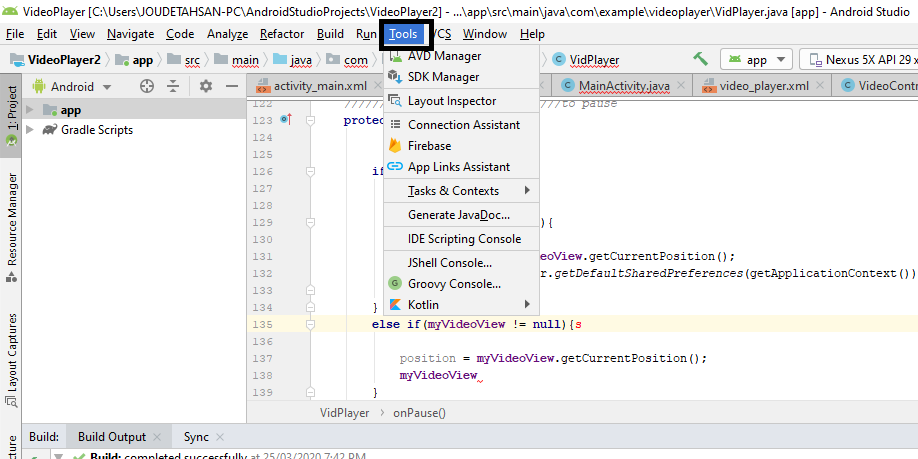Switch to video_player.xml tab

[x=764, y=86]
